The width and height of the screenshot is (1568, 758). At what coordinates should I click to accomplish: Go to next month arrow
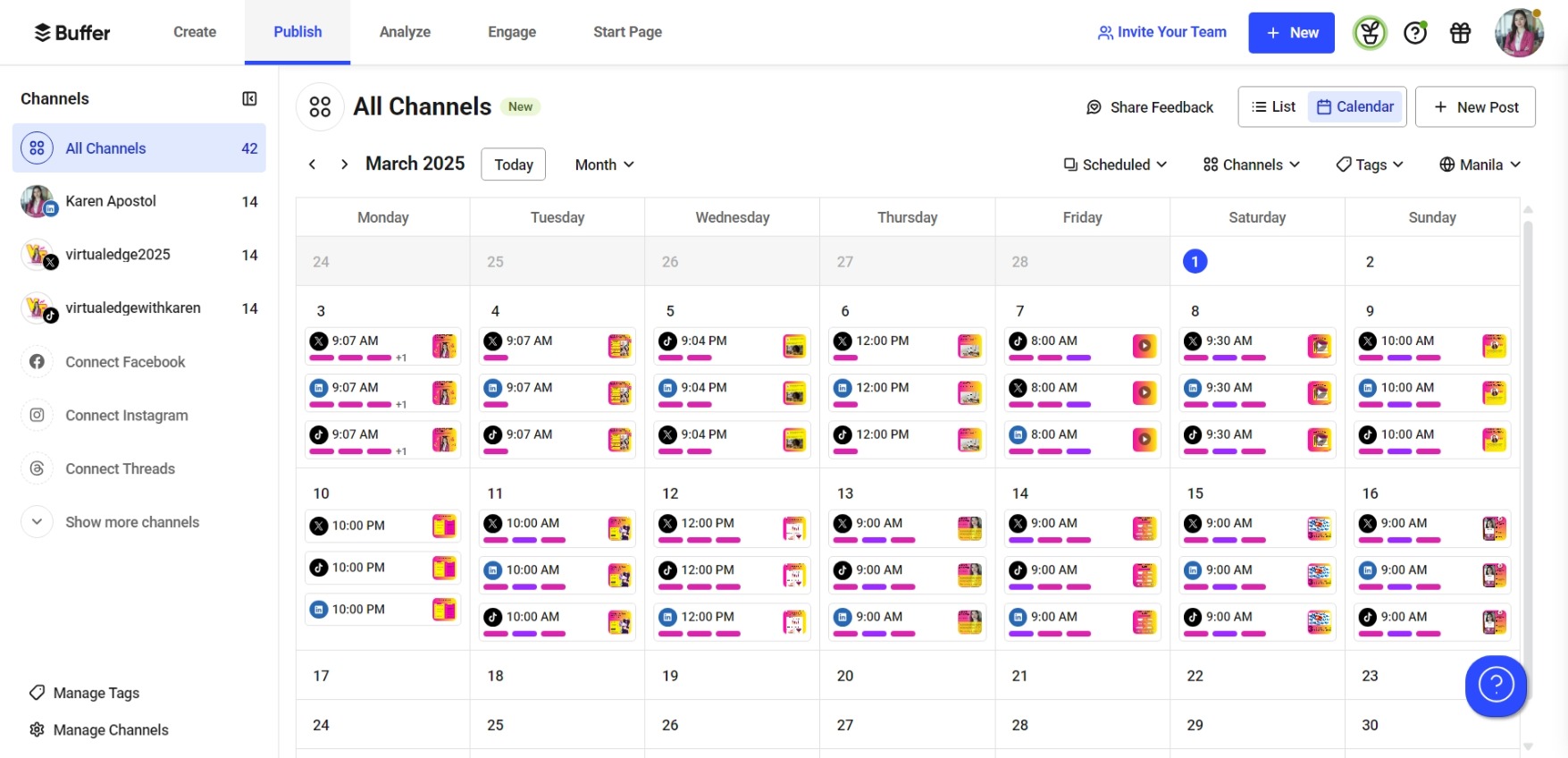pyautogui.click(x=344, y=164)
